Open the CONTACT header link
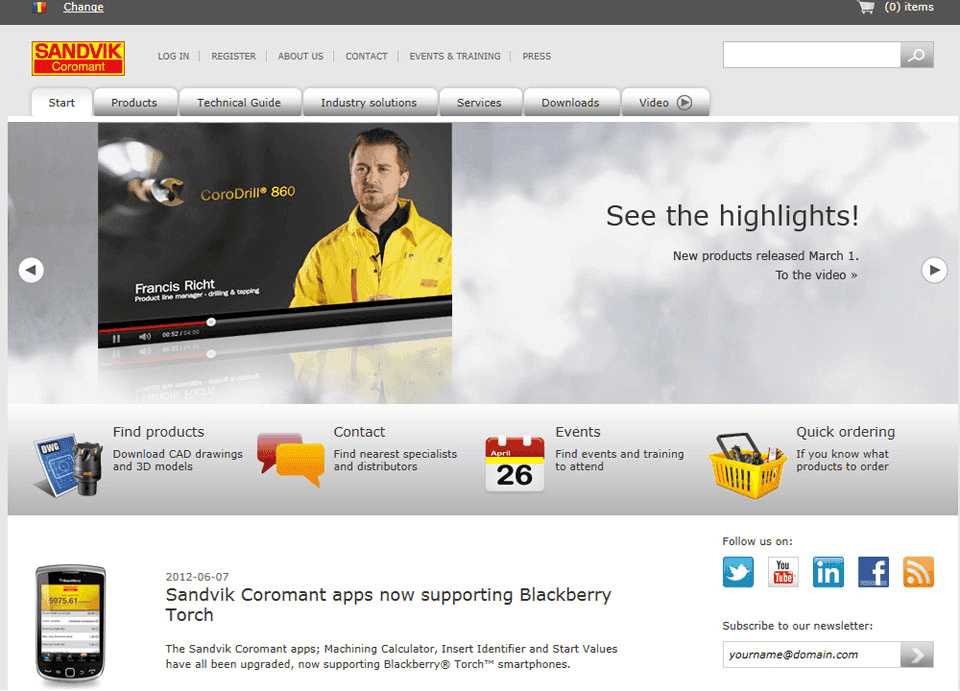 (x=366, y=56)
